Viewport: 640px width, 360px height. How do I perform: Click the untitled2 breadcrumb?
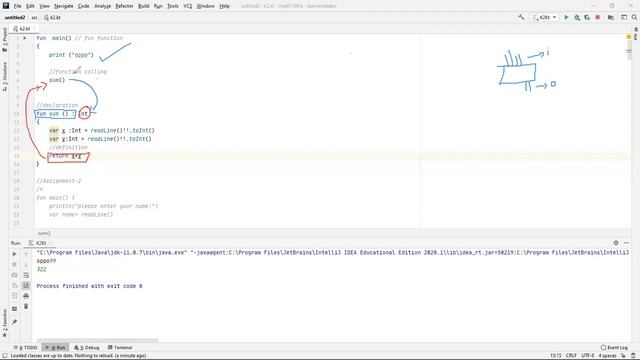click(x=15, y=18)
